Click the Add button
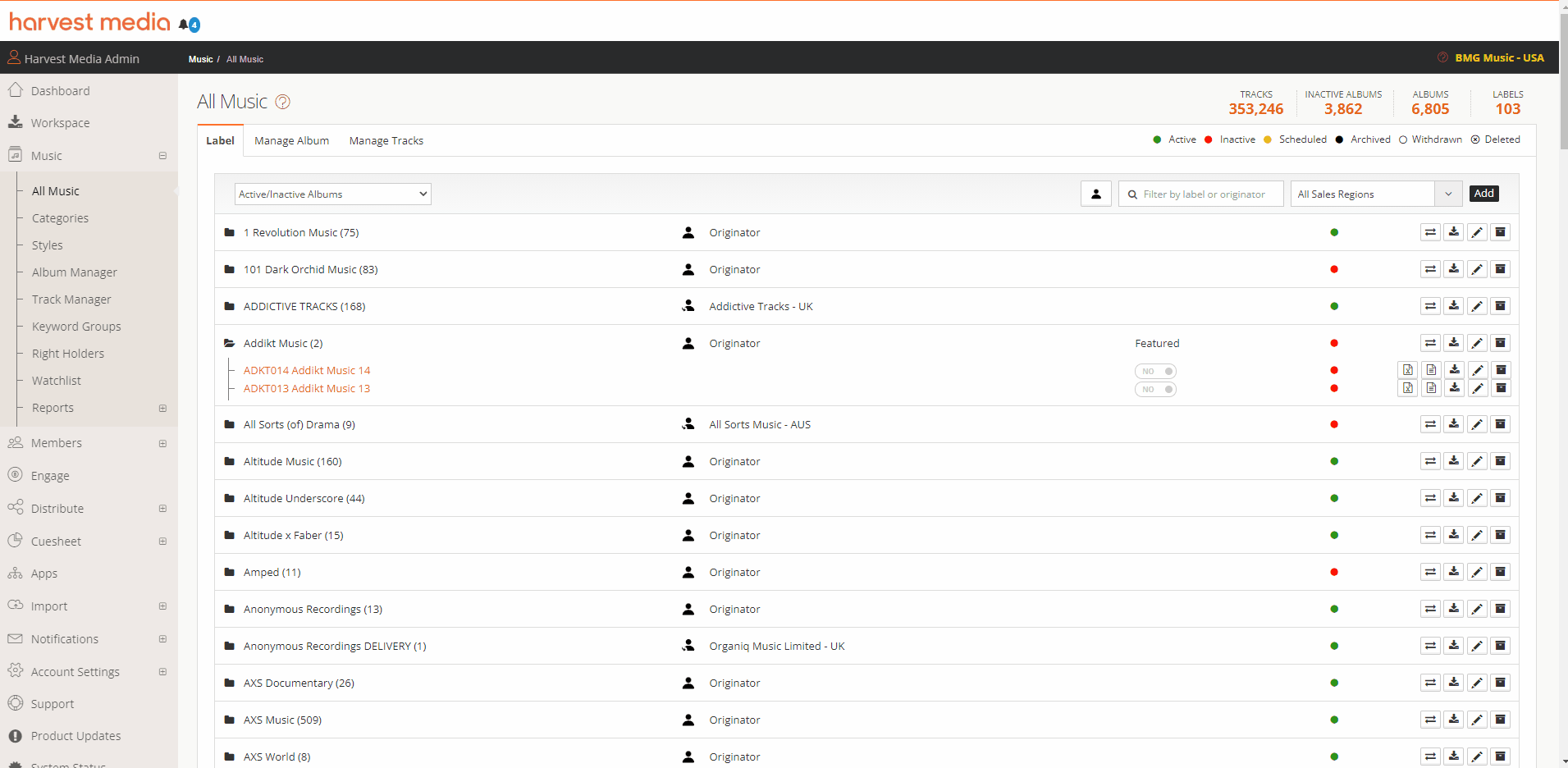The height and width of the screenshot is (768, 1568). coord(1483,194)
